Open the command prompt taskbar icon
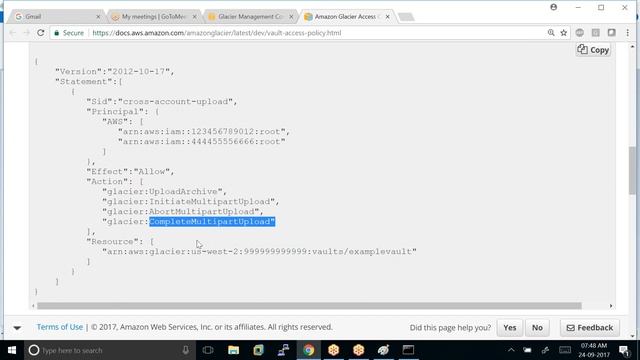 pos(408,350)
